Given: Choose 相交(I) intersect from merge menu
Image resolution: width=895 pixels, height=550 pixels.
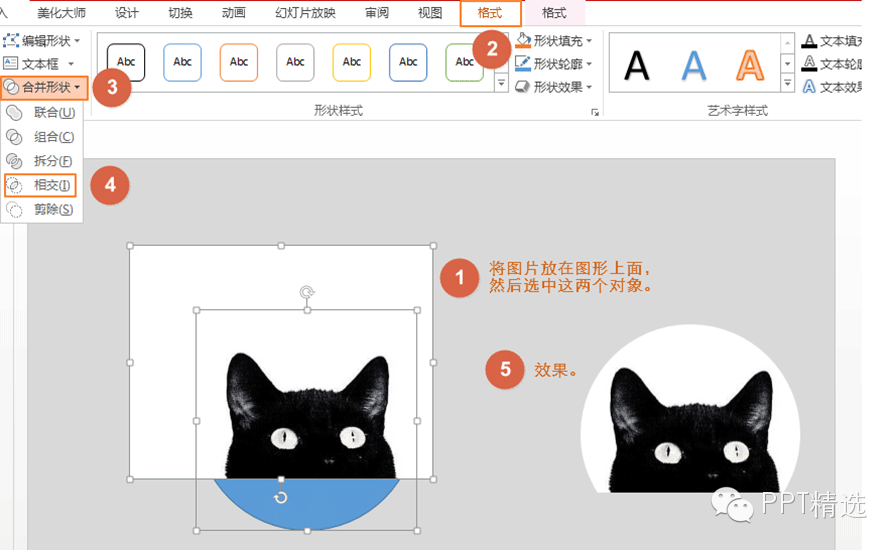Looking at the screenshot, I should pyautogui.click(x=40, y=185).
